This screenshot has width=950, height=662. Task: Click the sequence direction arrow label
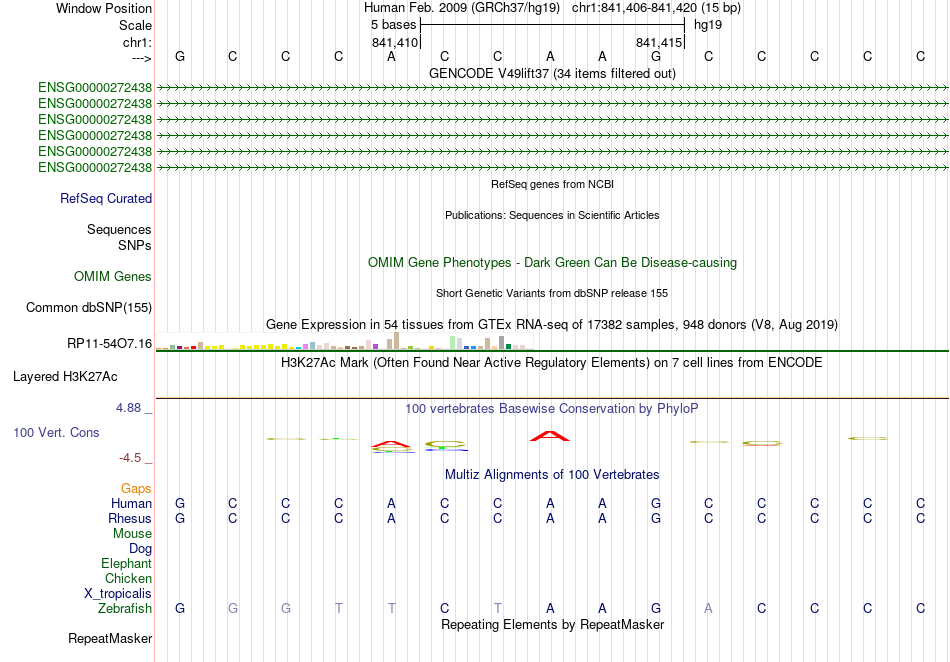click(x=142, y=58)
